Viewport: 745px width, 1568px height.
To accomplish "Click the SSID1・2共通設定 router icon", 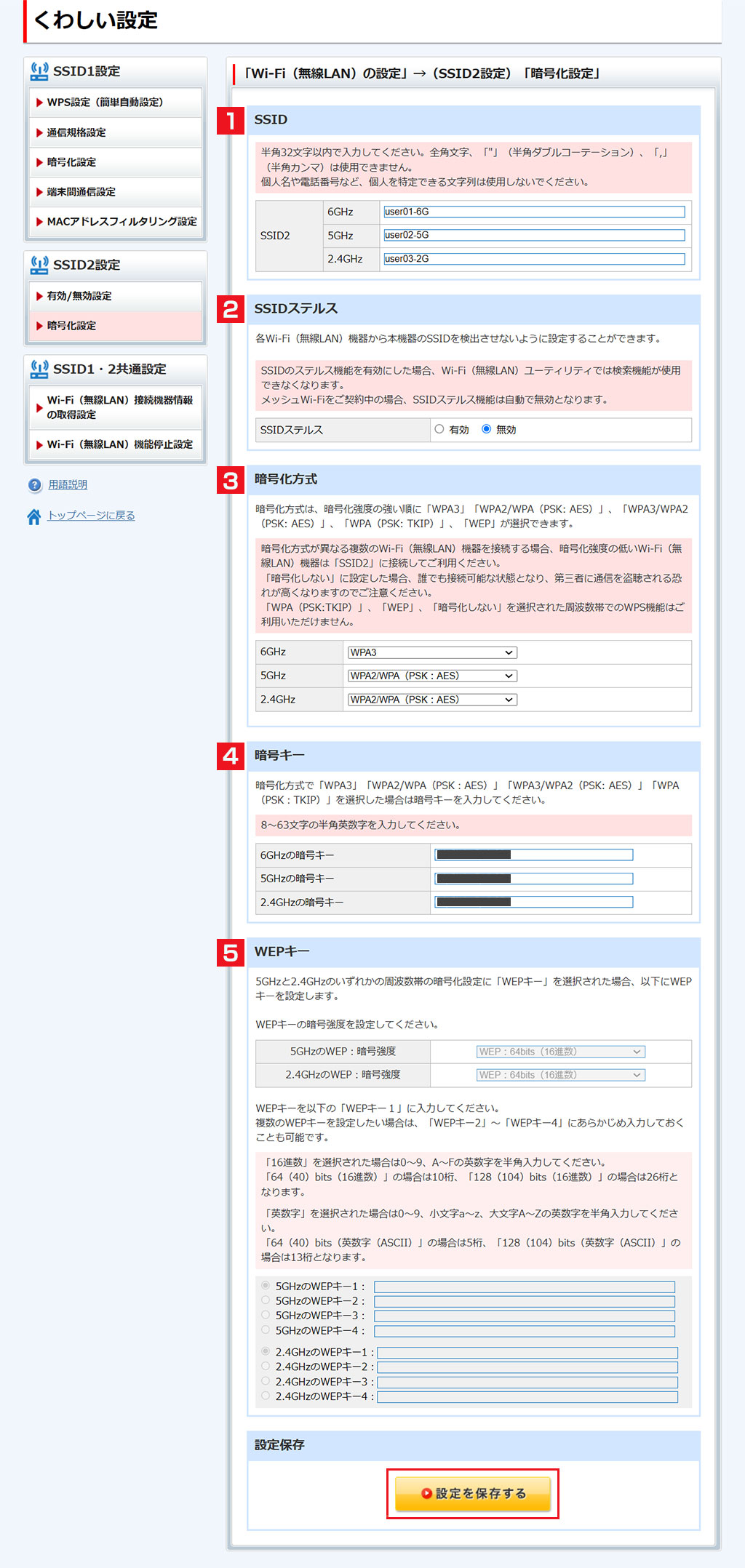I will (x=39, y=369).
